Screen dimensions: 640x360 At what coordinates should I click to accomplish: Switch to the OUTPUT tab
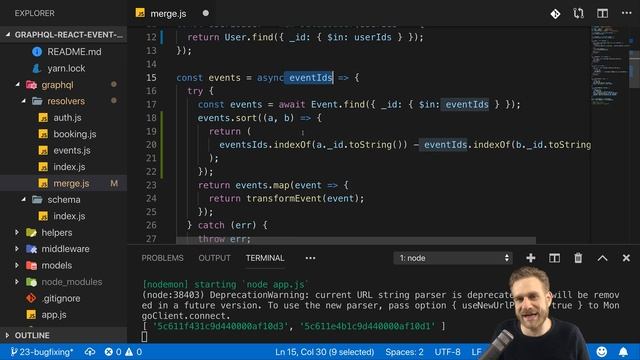coord(214,258)
